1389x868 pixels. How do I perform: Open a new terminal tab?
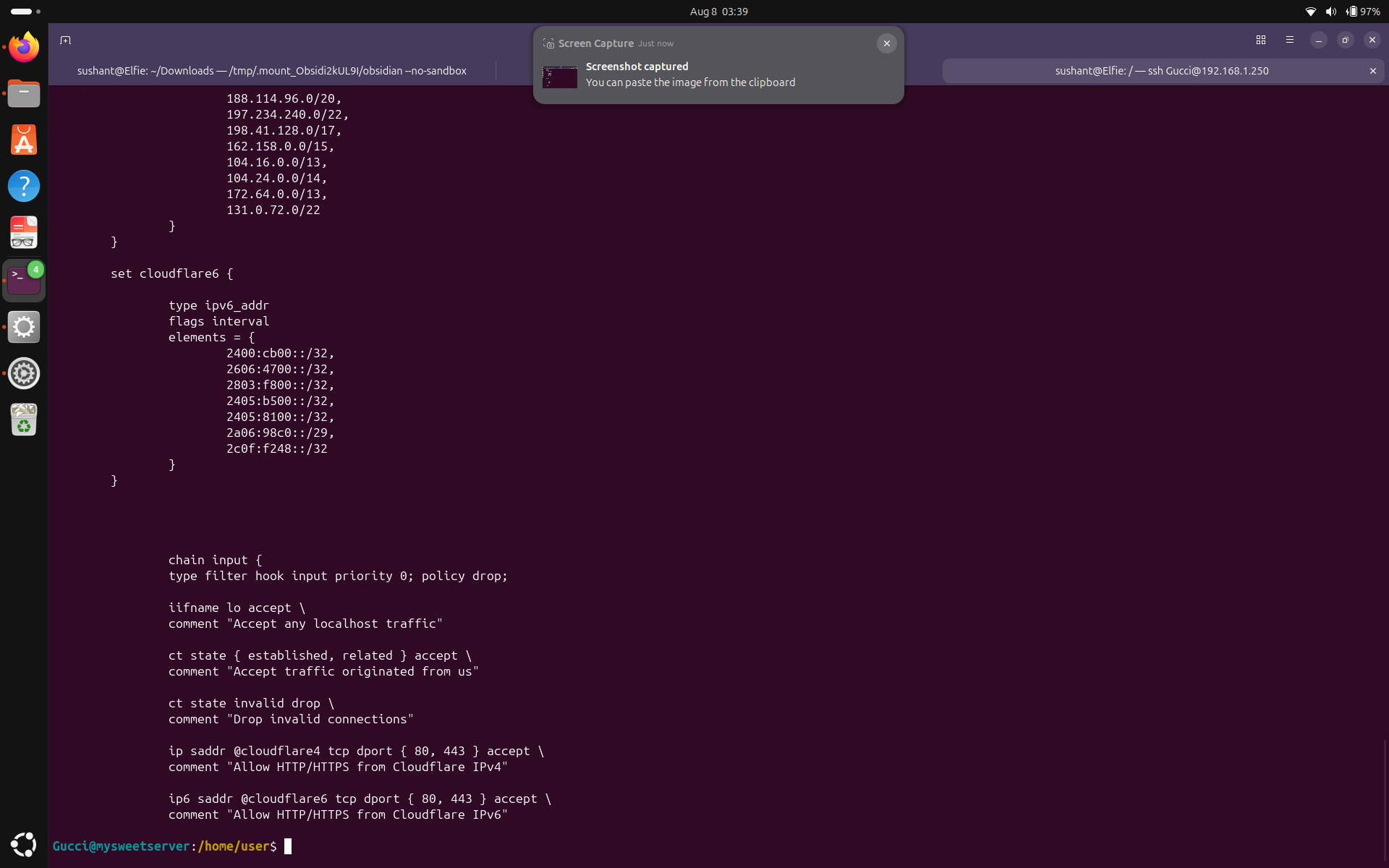pyautogui.click(x=65, y=41)
